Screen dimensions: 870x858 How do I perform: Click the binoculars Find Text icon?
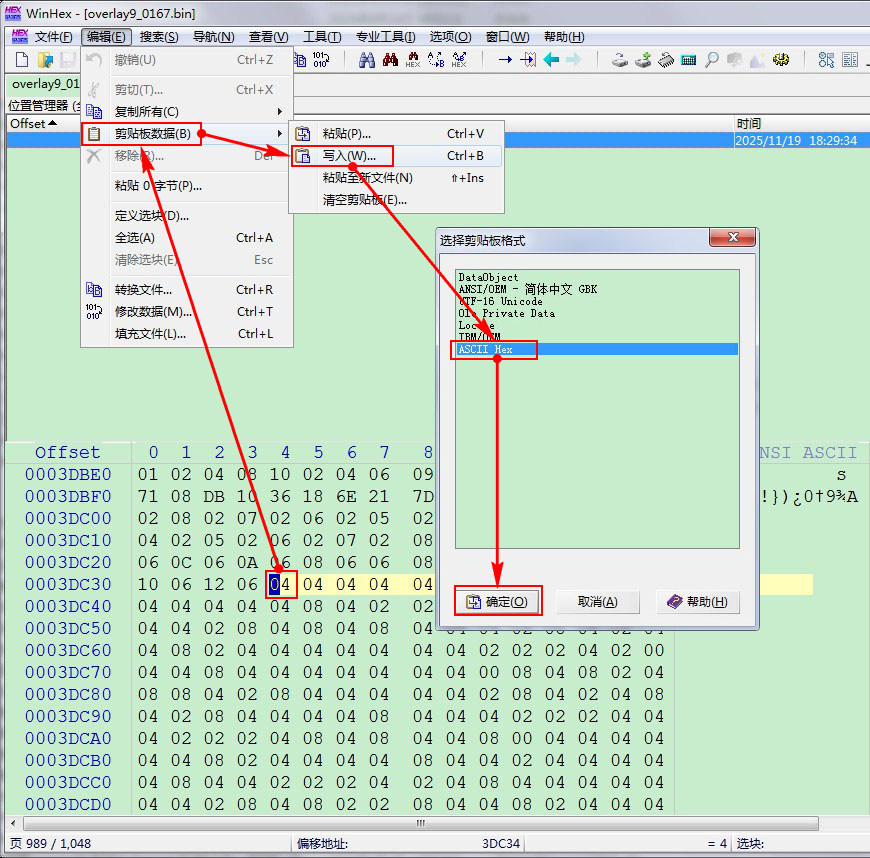[x=365, y=60]
